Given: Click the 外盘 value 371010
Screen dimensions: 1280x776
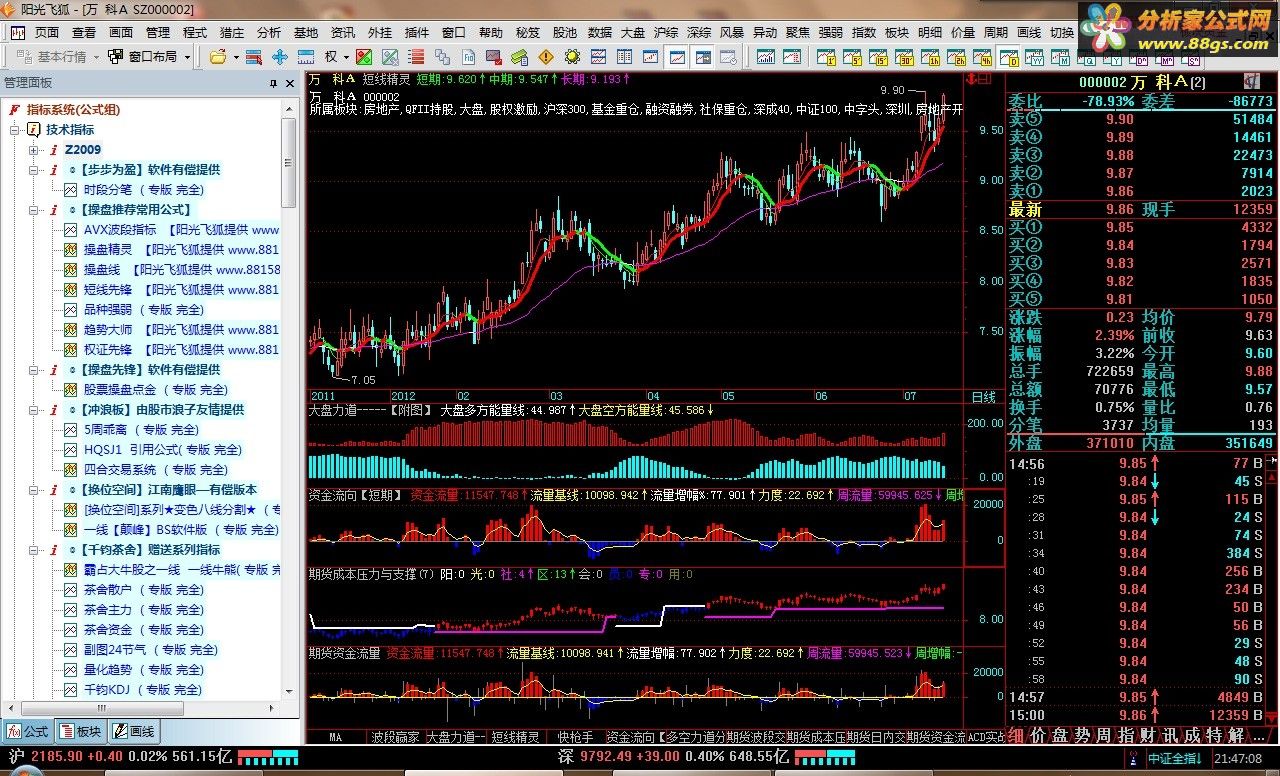Looking at the screenshot, I should coord(1109,444).
